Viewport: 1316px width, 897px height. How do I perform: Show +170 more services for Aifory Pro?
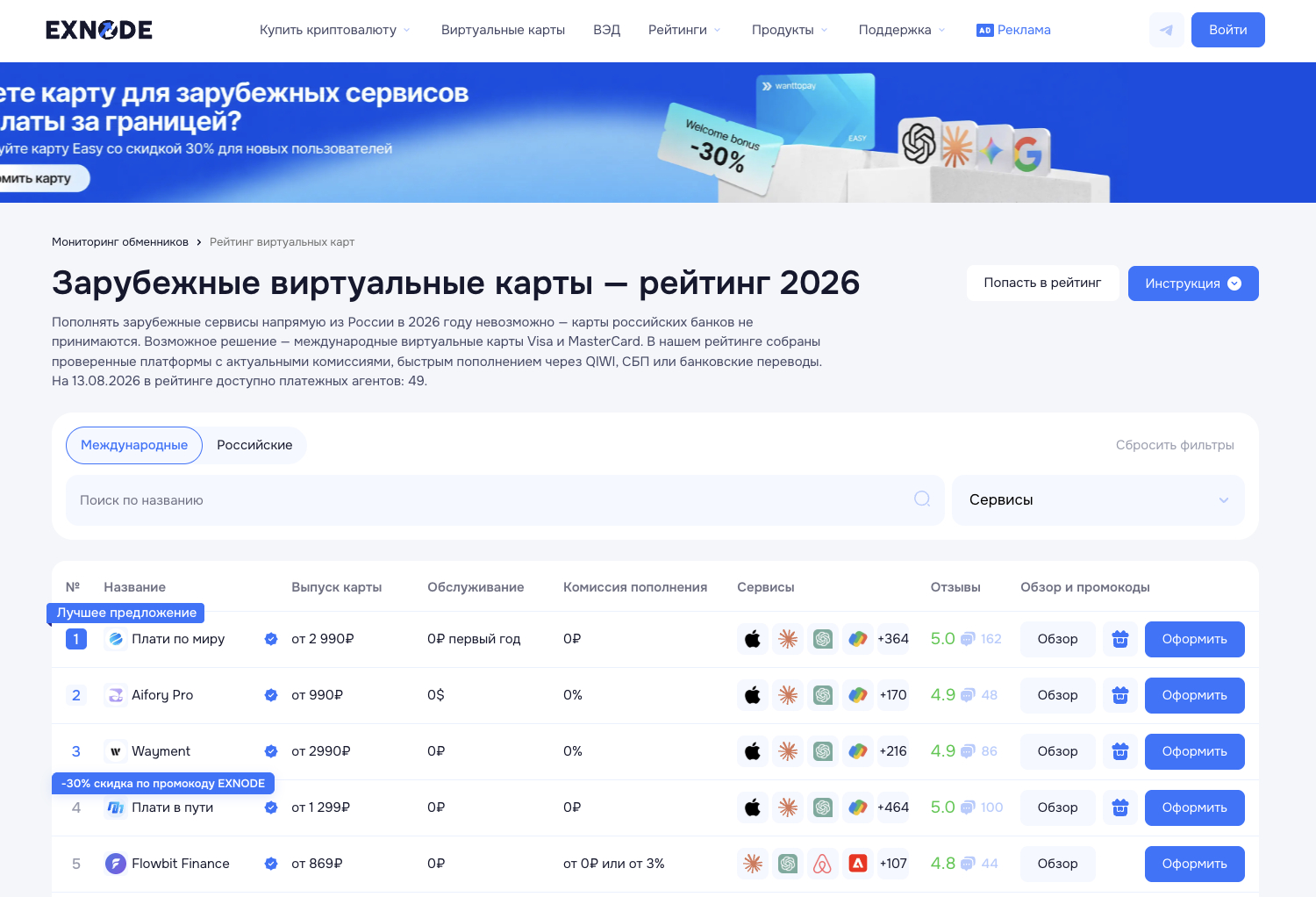893,695
